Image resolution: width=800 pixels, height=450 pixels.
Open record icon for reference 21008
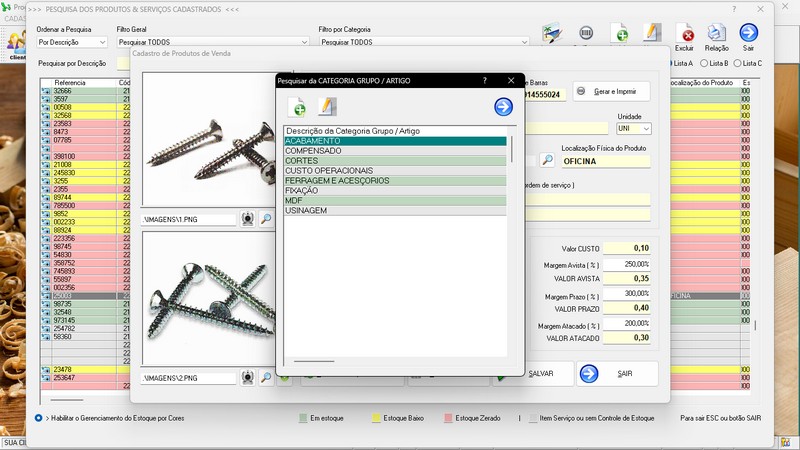[x=46, y=164]
